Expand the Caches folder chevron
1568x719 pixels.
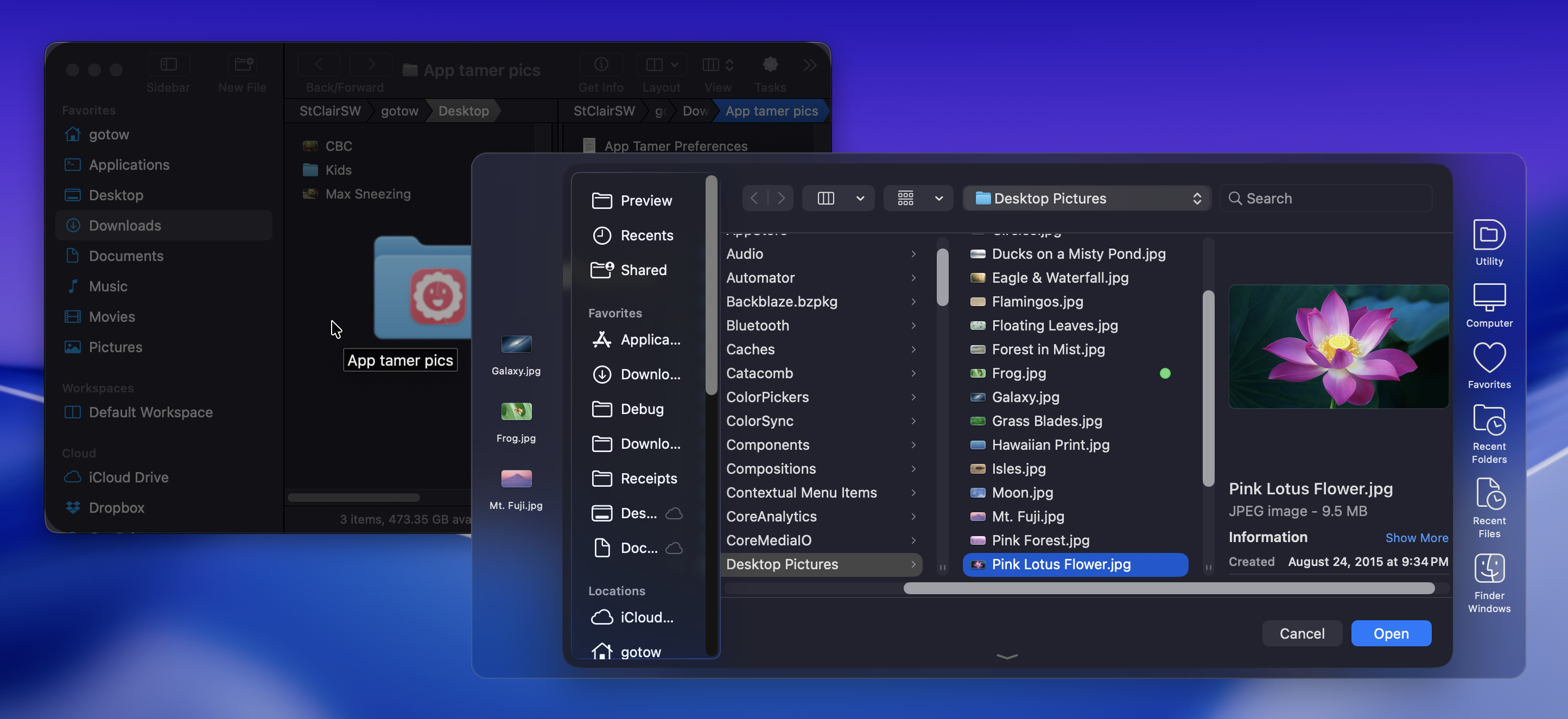913,349
